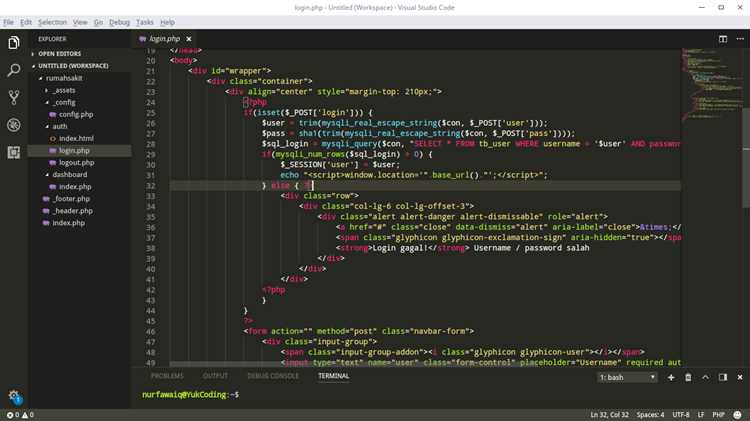The height and width of the screenshot is (421, 750).
Task: Open the Edit menu
Action: [x=26, y=22]
